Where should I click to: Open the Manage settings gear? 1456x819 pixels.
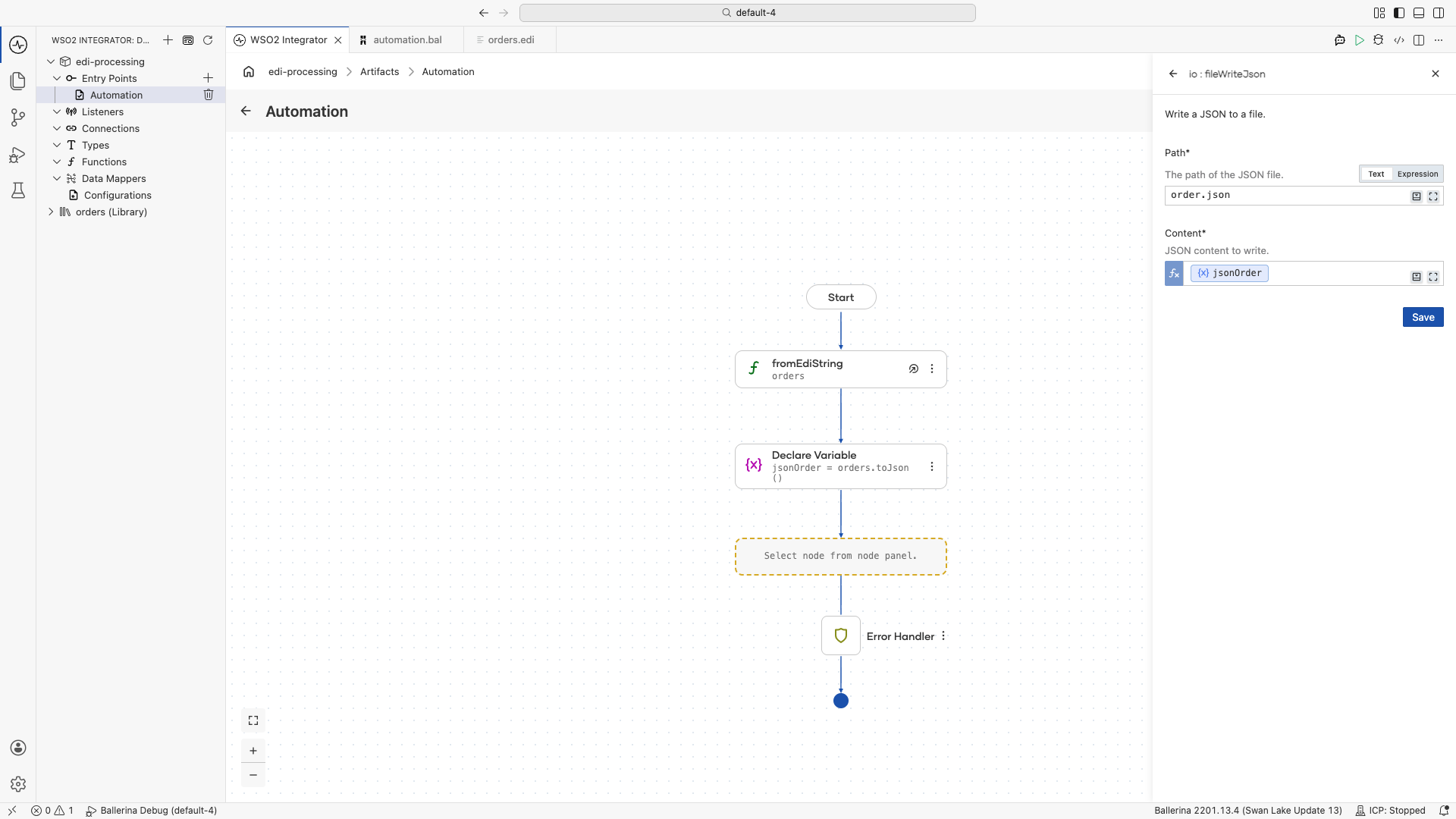pos(18,784)
